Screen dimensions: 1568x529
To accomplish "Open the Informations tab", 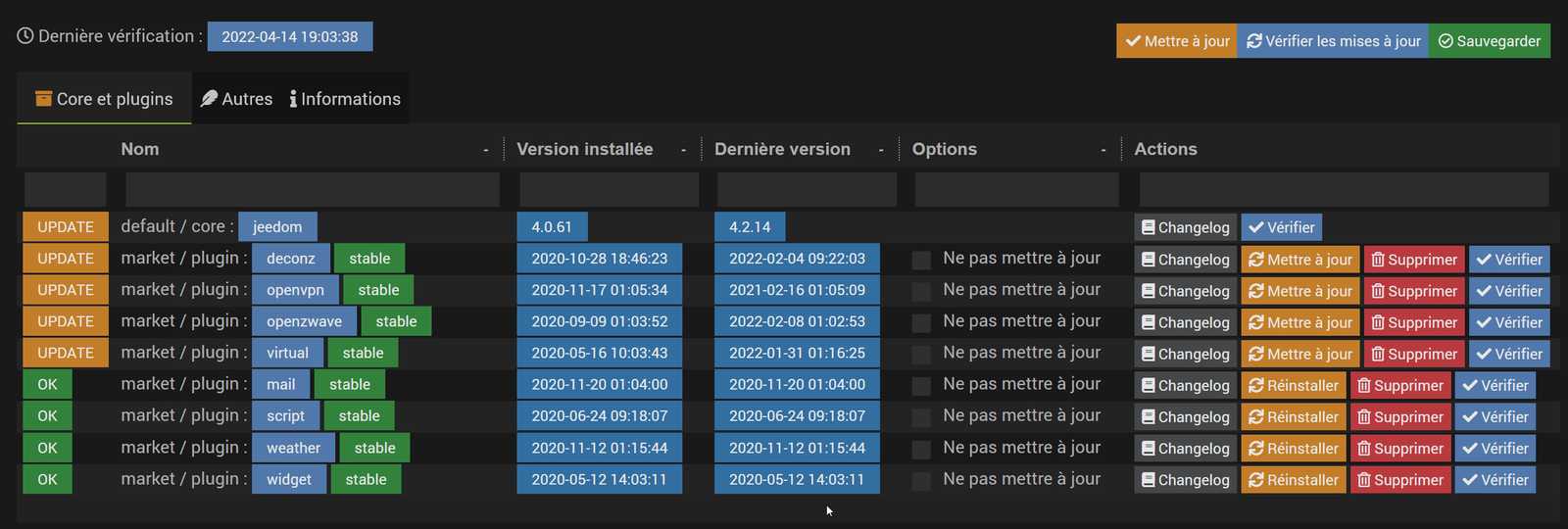I will pyautogui.click(x=345, y=99).
